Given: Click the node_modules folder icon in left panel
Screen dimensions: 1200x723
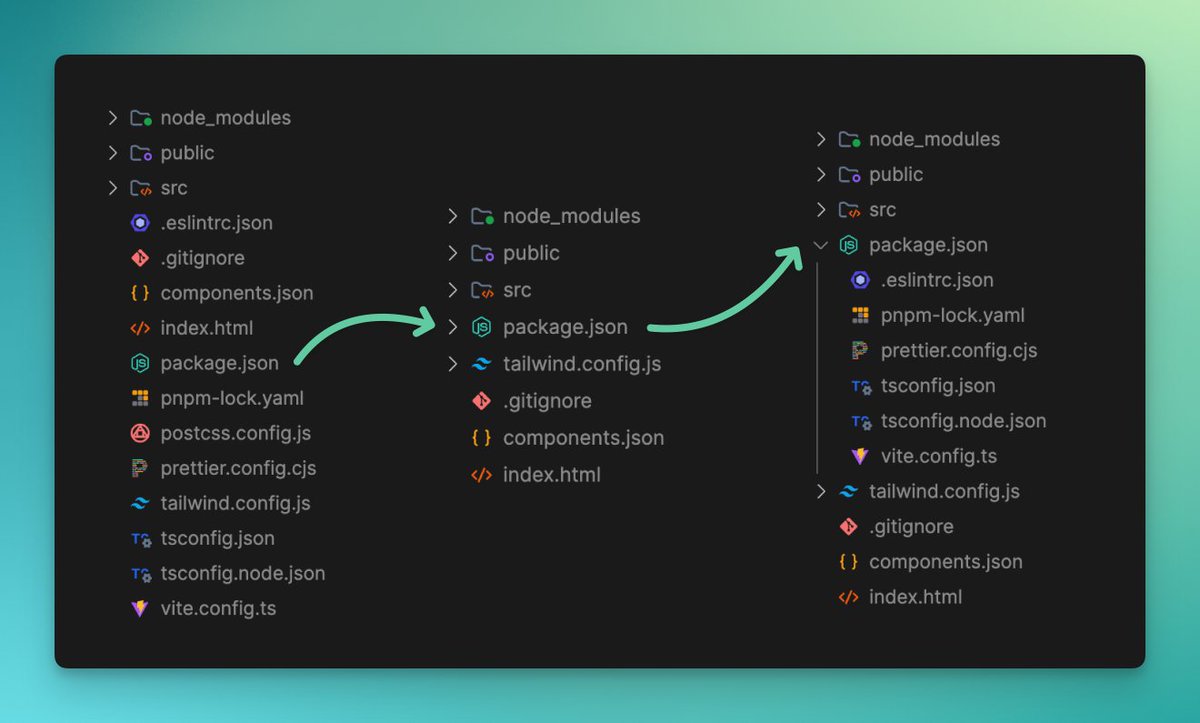Looking at the screenshot, I should click(140, 117).
